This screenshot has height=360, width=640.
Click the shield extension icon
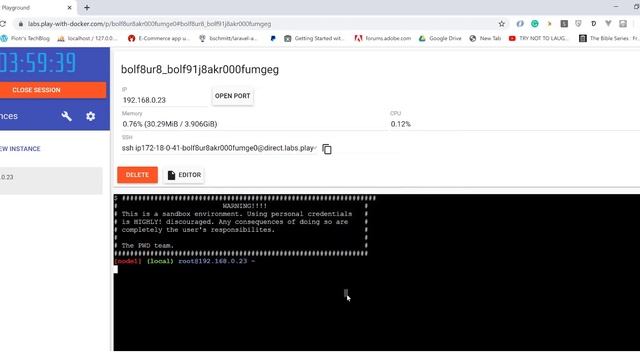578,24
